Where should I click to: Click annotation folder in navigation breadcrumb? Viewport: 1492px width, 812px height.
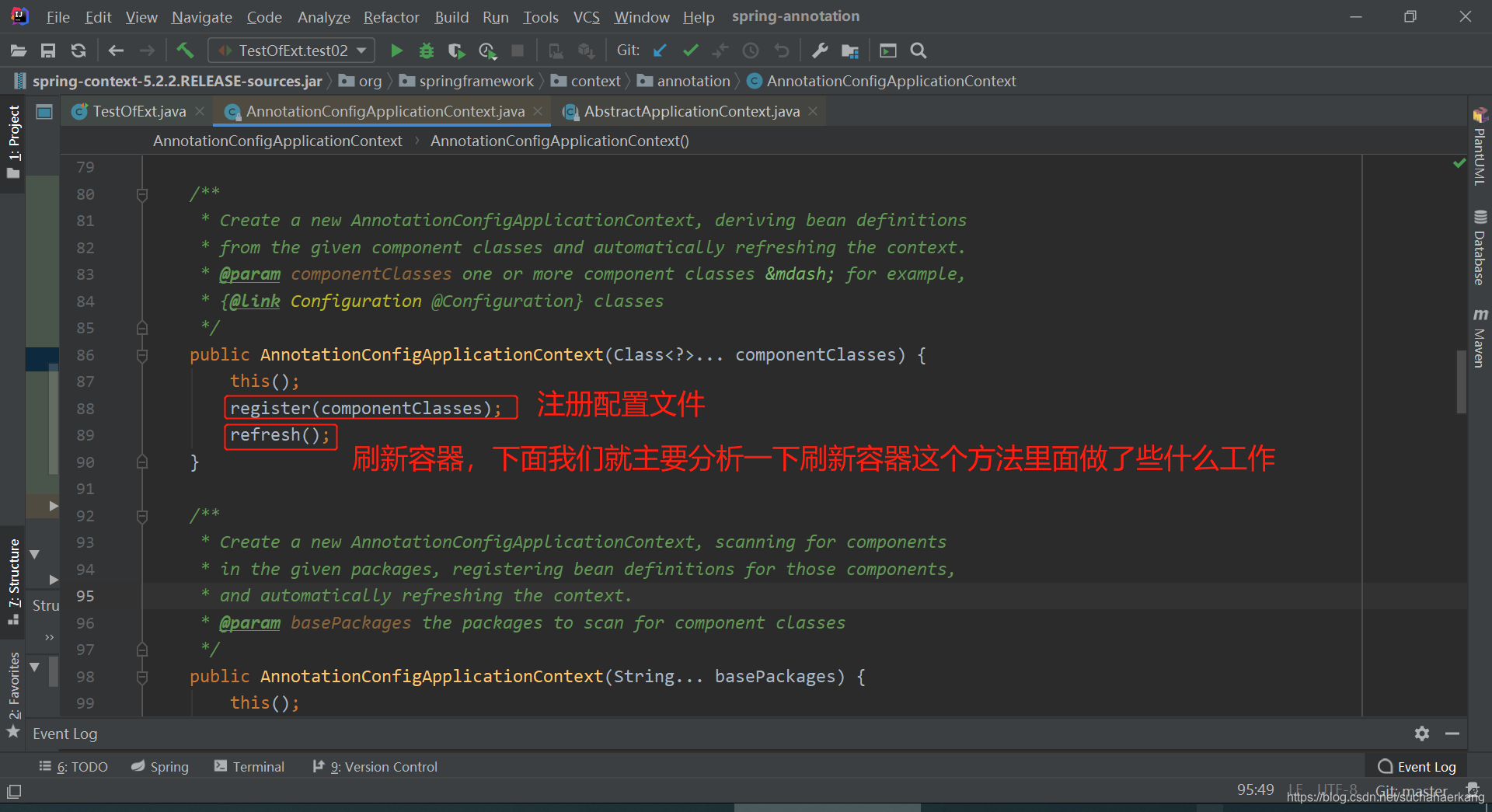tap(684, 82)
